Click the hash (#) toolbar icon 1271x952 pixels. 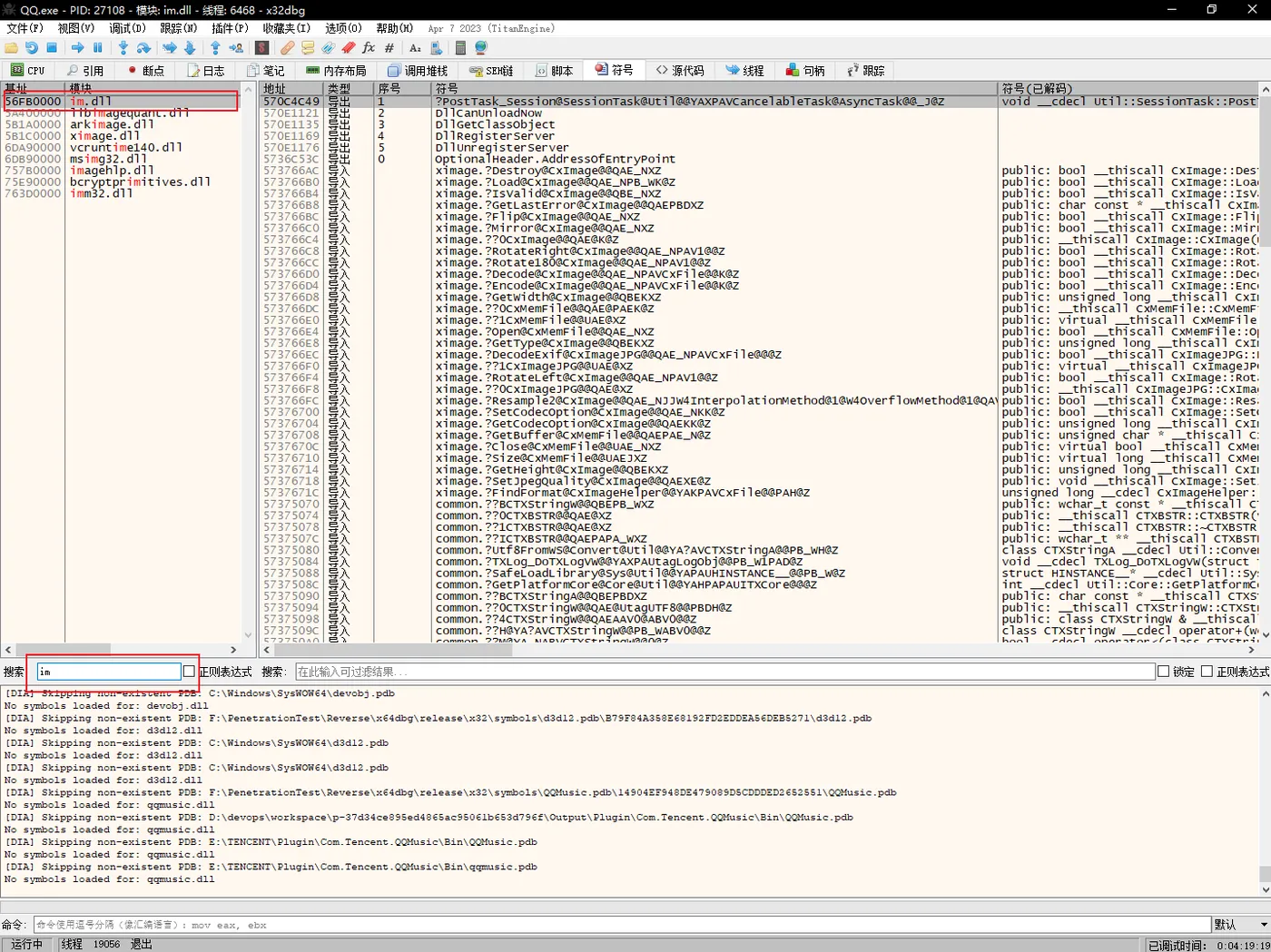click(389, 47)
